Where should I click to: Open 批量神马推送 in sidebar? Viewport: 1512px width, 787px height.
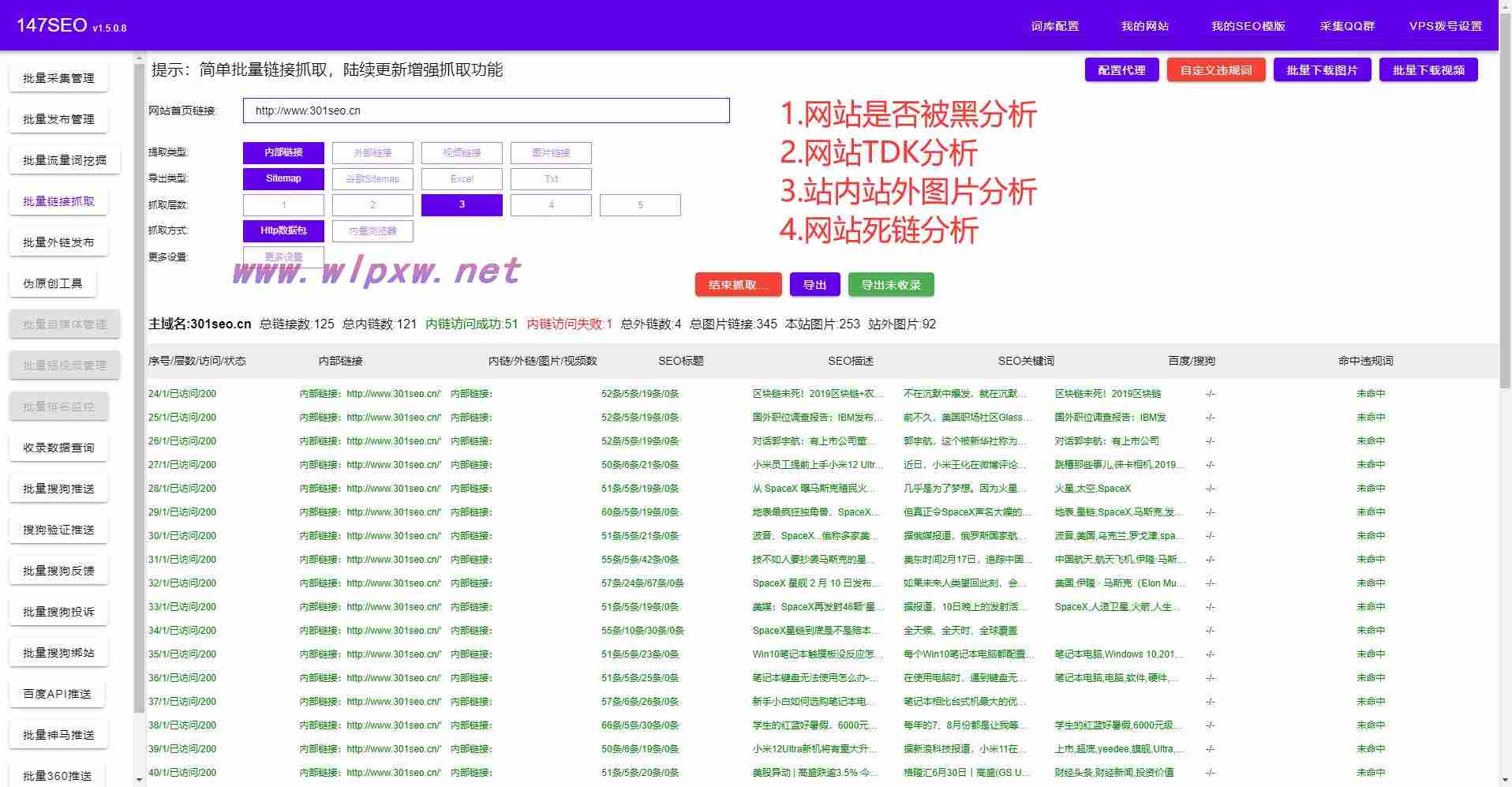click(58, 735)
